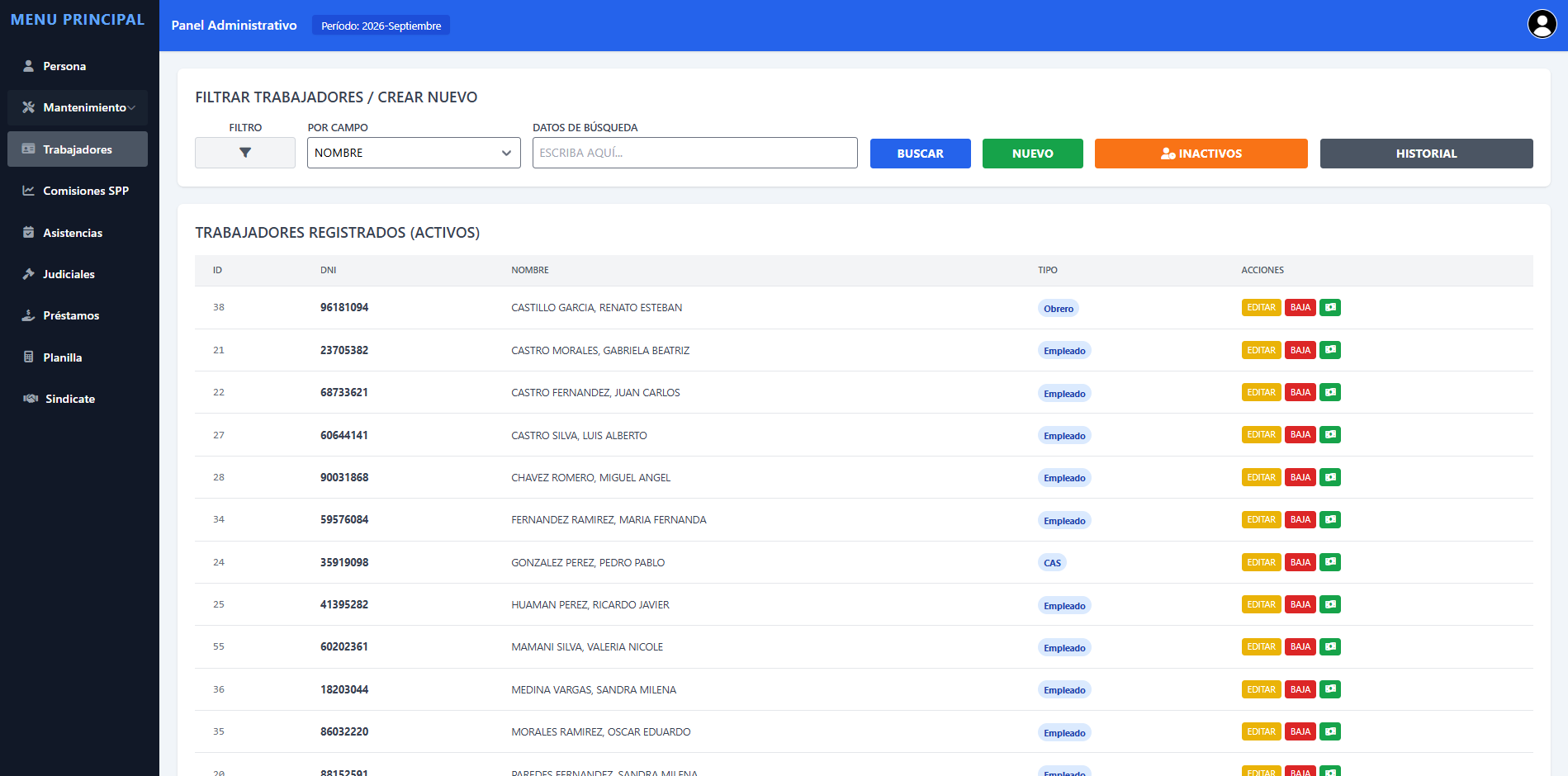Viewport: 1568px width, 776px height.
Task: Click the Préstamos hand-money icon
Action: (x=29, y=315)
